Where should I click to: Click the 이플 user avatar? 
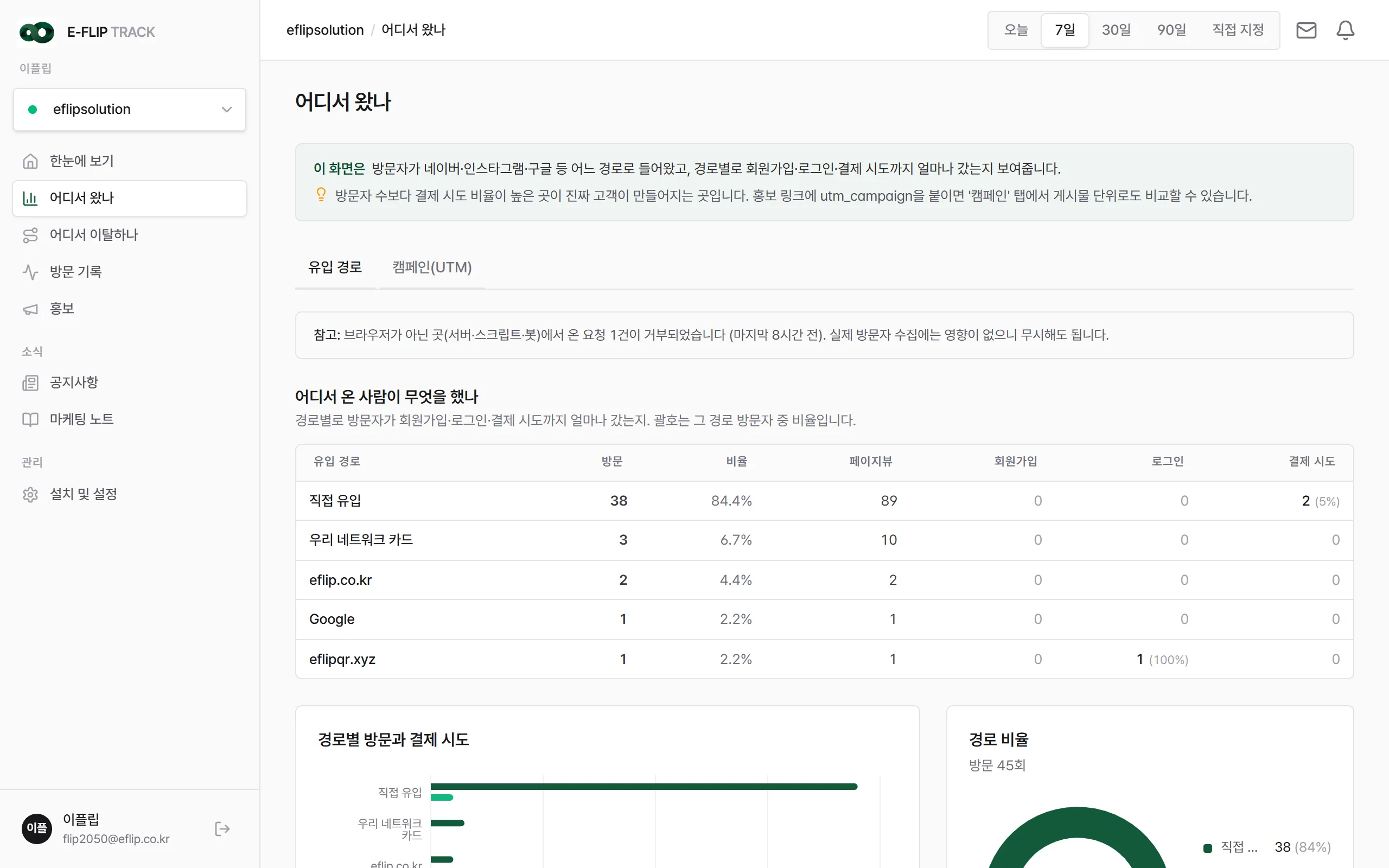pyautogui.click(x=37, y=828)
